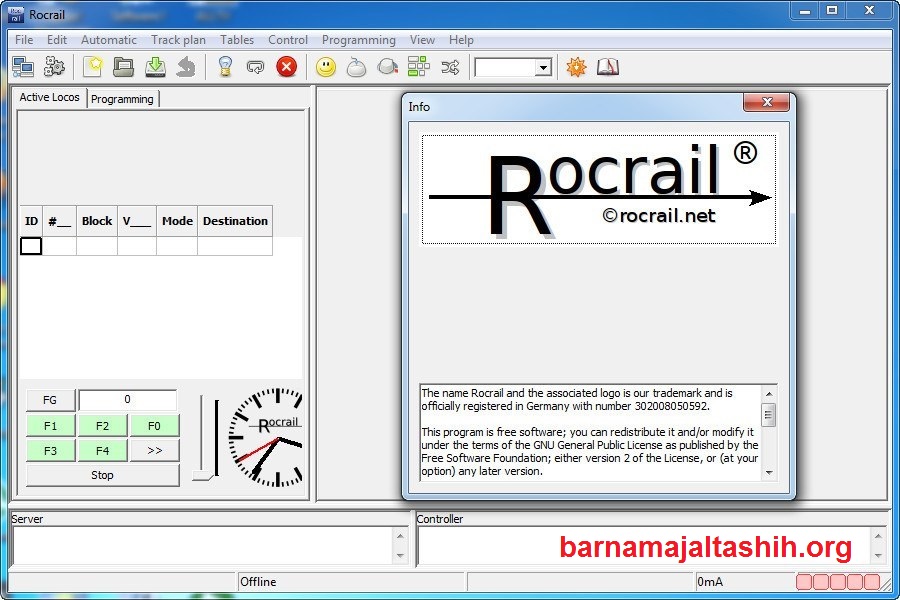
Task: Click the green download upload plan icon
Action: pyautogui.click(x=155, y=67)
